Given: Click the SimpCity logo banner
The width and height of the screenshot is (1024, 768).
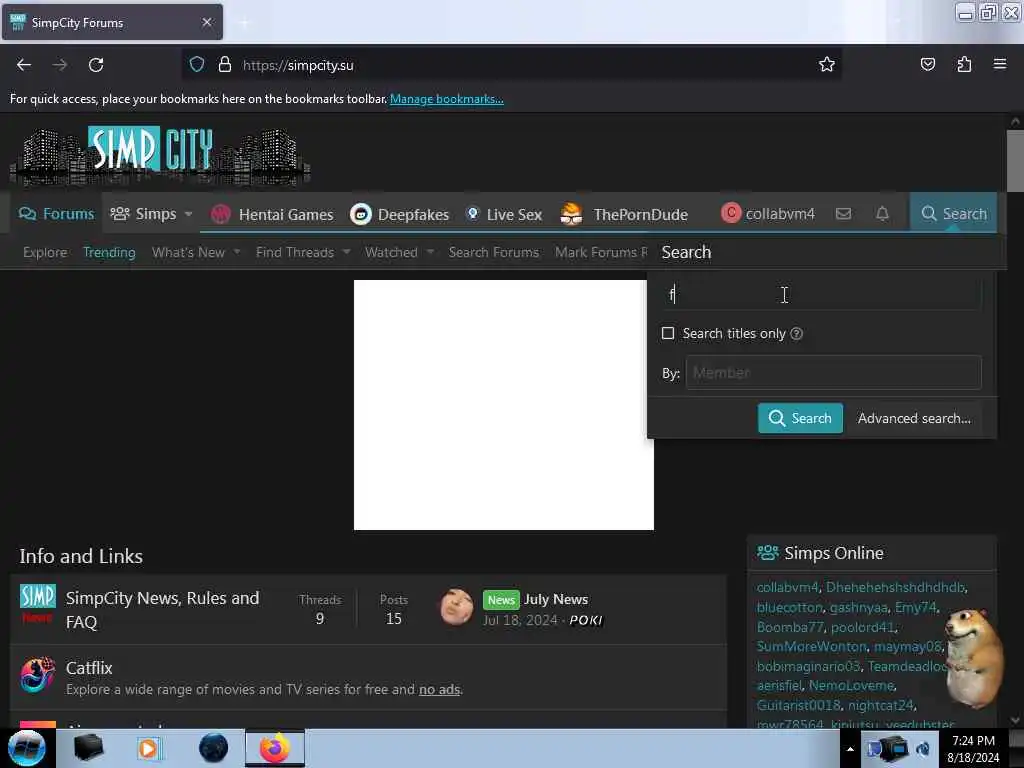Looking at the screenshot, I should [160, 155].
